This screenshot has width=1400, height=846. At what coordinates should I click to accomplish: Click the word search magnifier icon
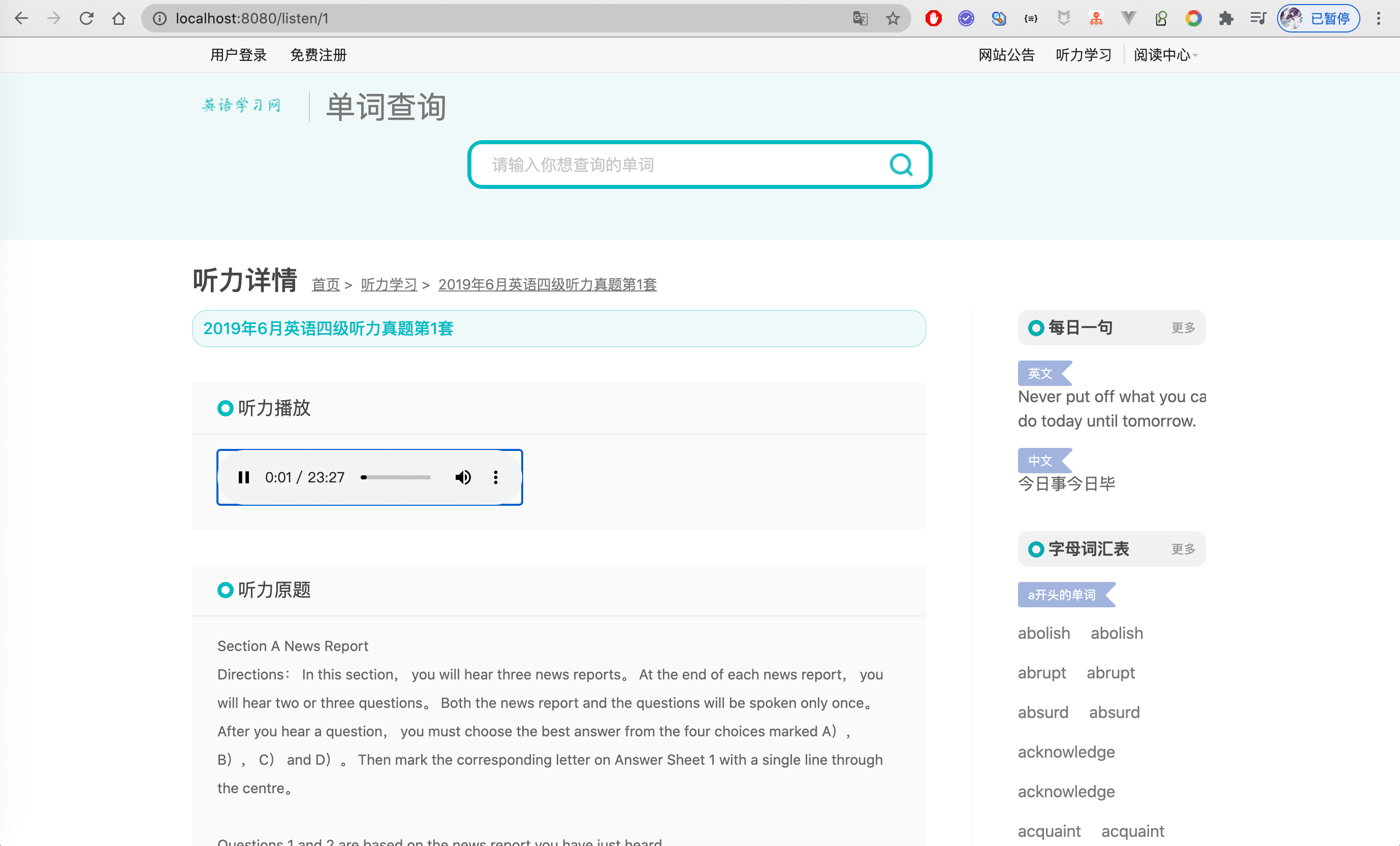coord(901,165)
